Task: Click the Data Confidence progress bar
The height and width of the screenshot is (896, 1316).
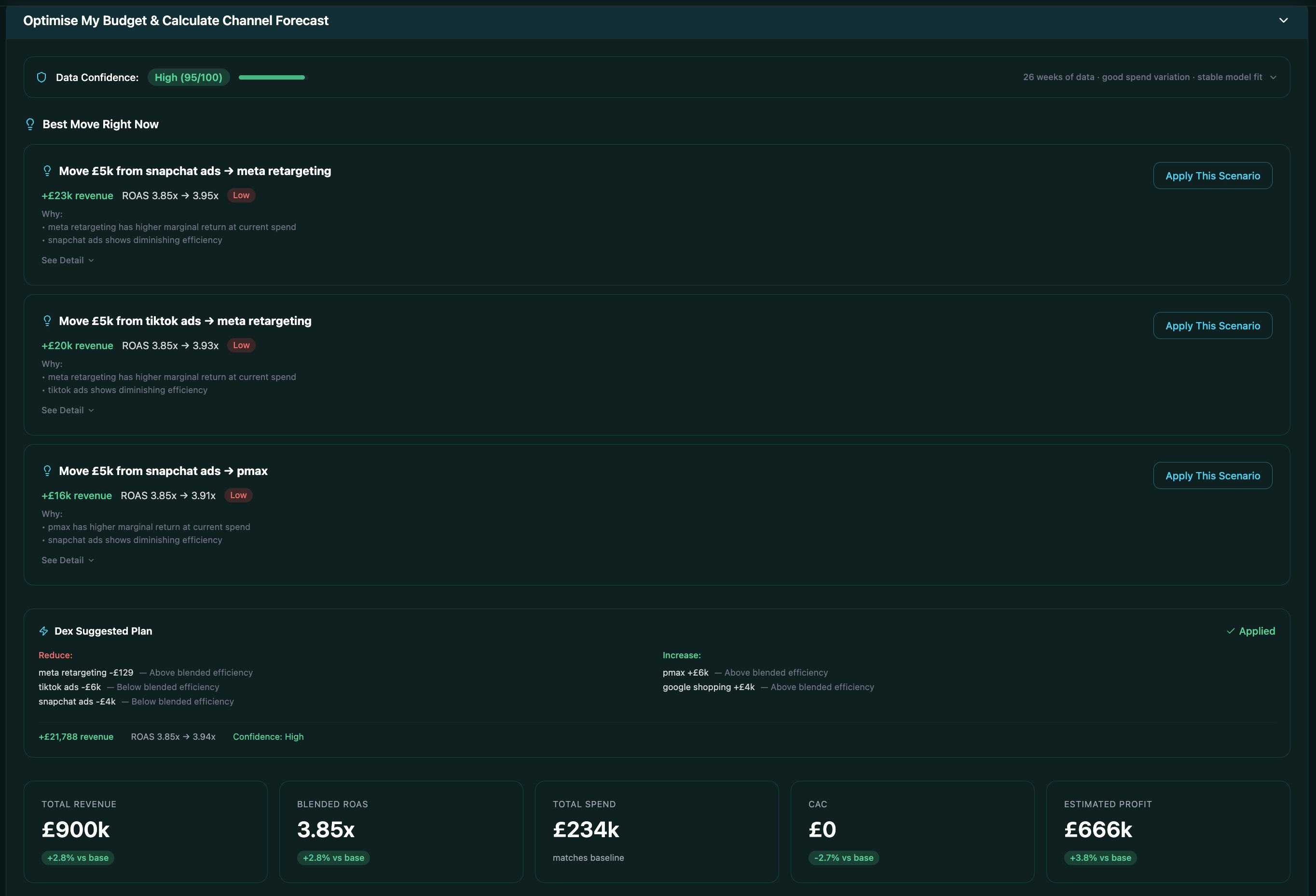Action: coord(272,77)
